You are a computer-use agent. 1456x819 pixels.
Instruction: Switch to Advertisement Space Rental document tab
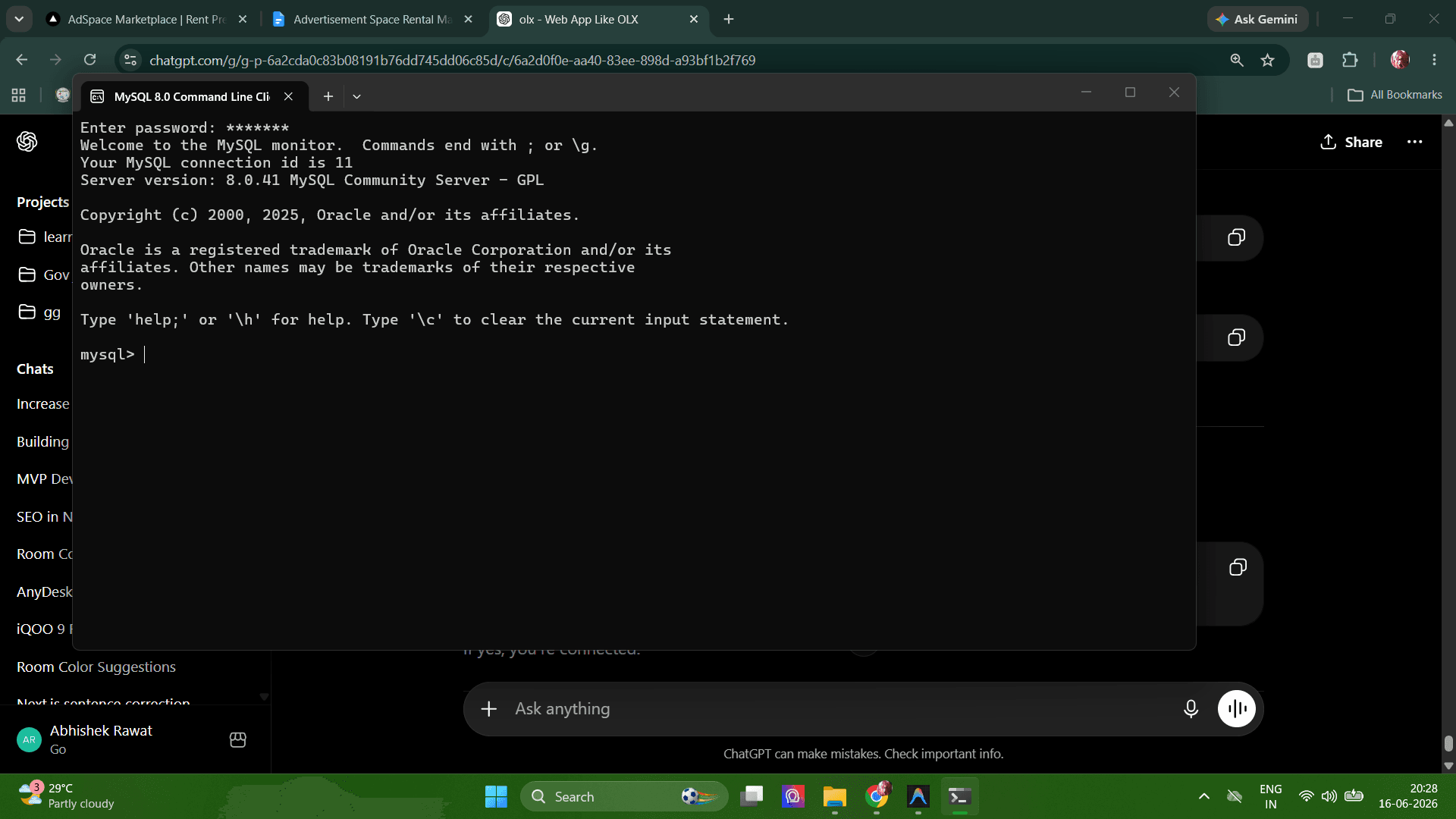coord(372,19)
